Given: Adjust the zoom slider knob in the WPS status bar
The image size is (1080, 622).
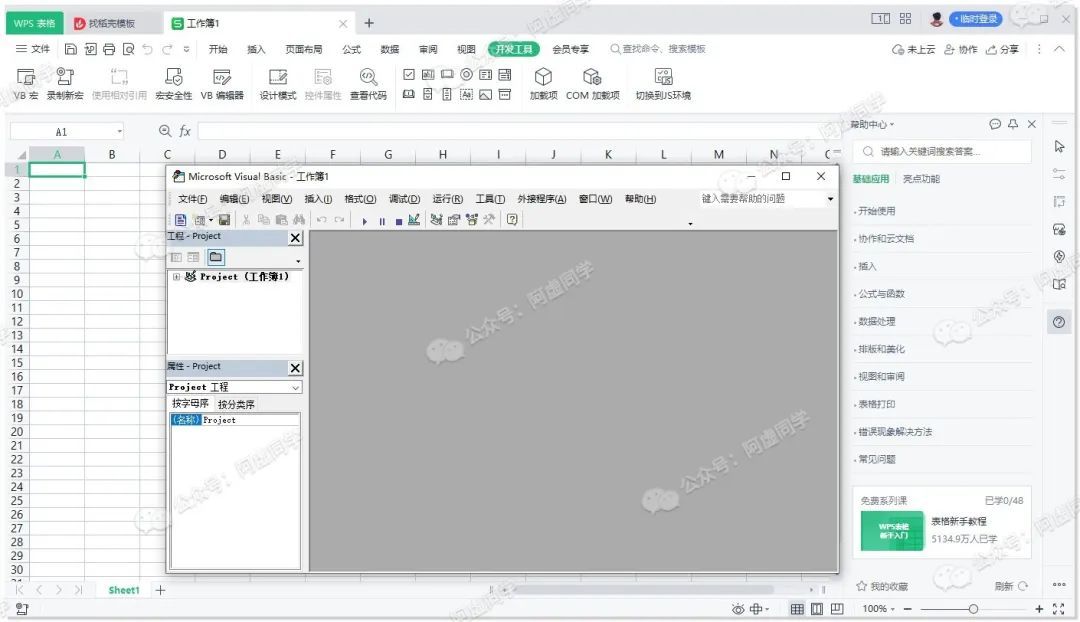Looking at the screenshot, I should (973, 609).
